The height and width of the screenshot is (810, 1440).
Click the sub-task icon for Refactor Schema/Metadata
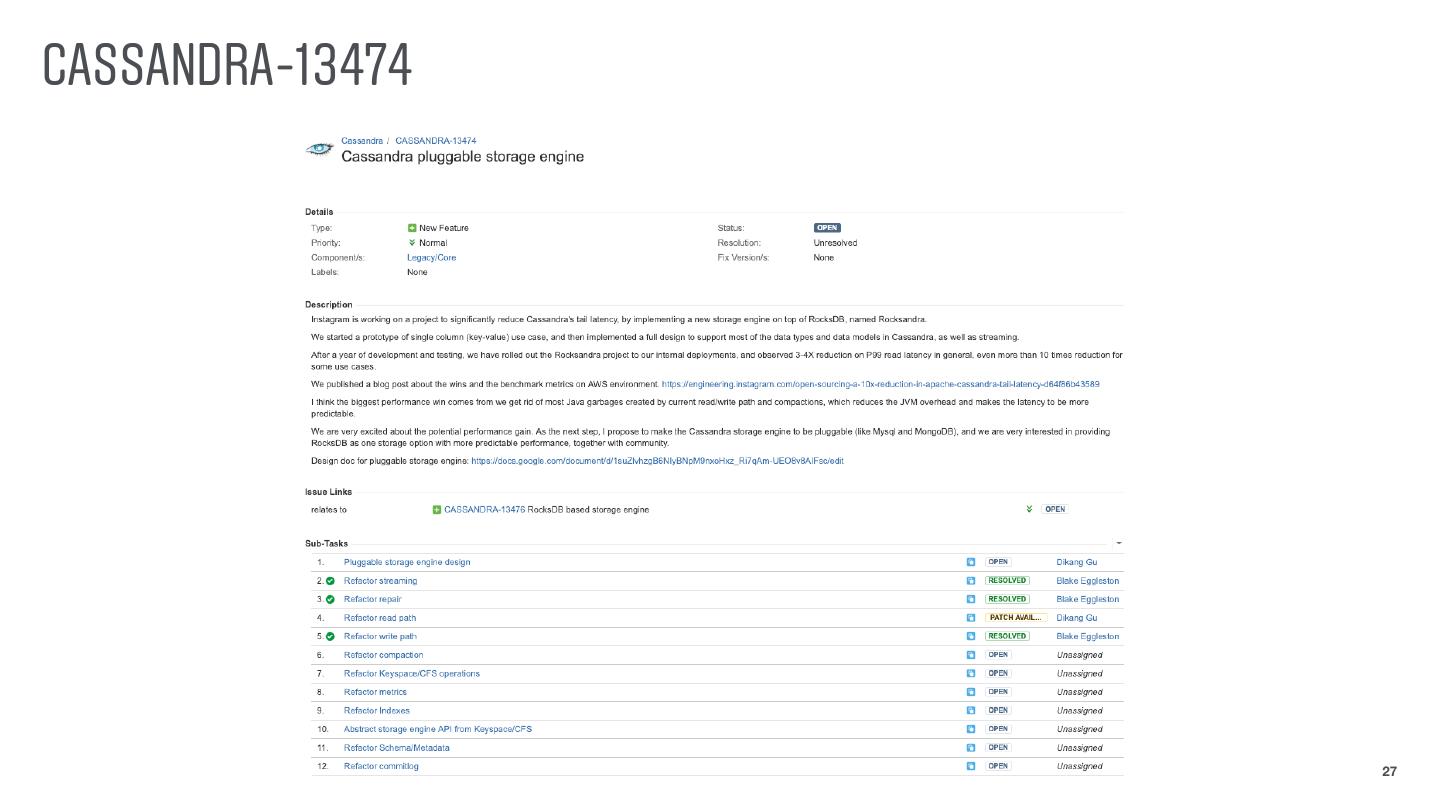(x=970, y=748)
